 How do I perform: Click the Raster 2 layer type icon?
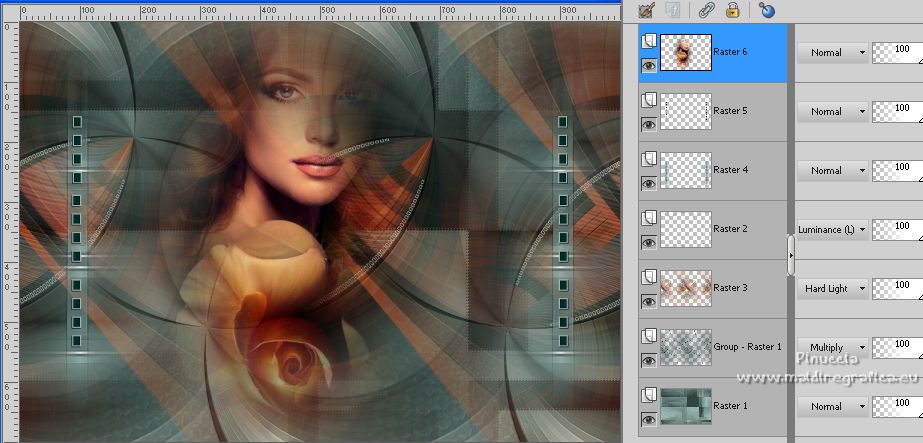click(649, 218)
